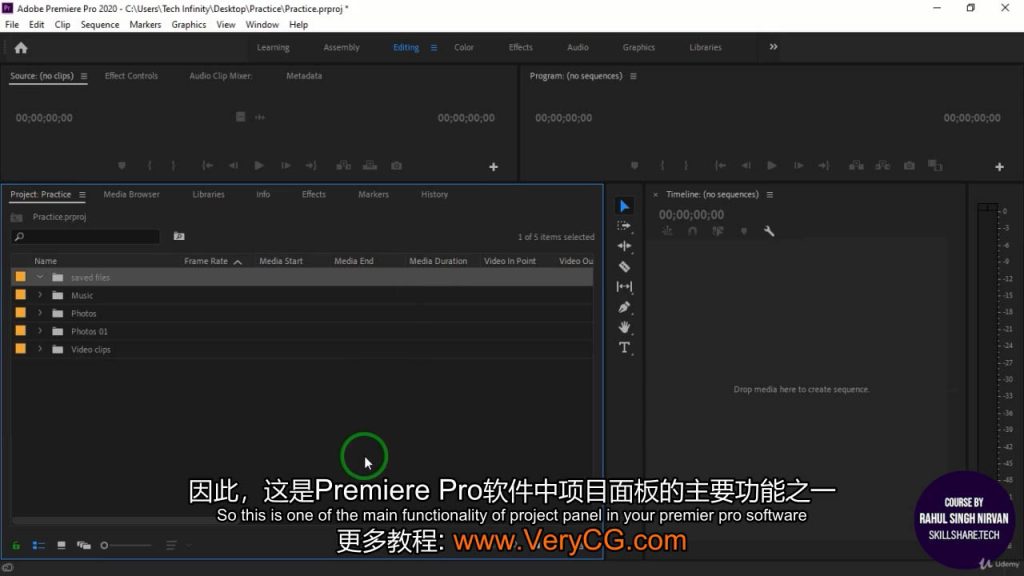Open the Program monitor panel menu
Screen dimensions: 1024x576
(633, 76)
